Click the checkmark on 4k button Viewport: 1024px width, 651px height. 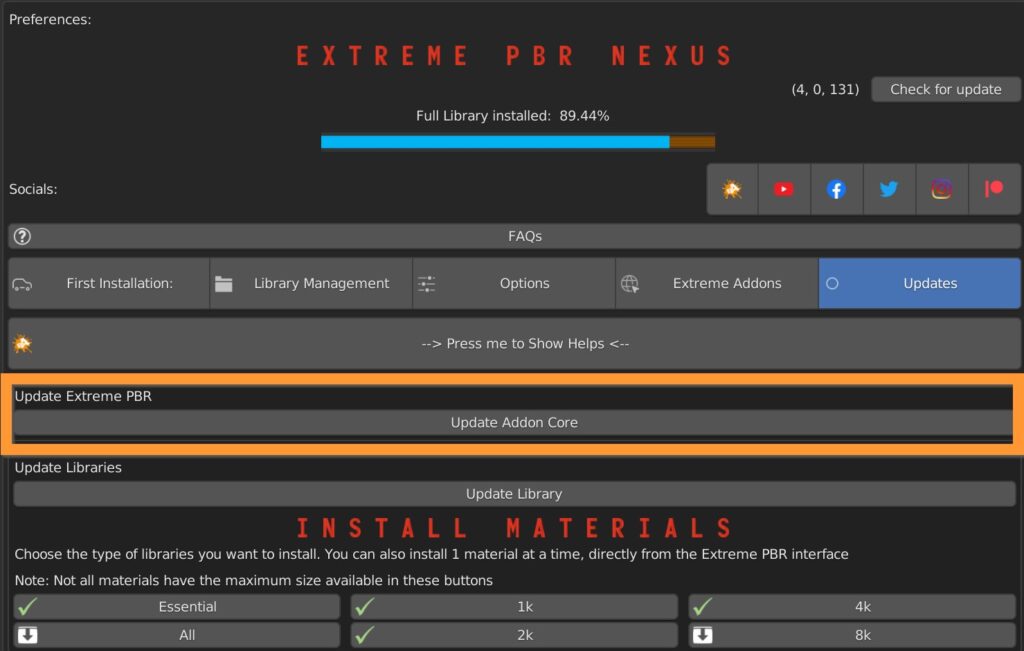click(703, 607)
